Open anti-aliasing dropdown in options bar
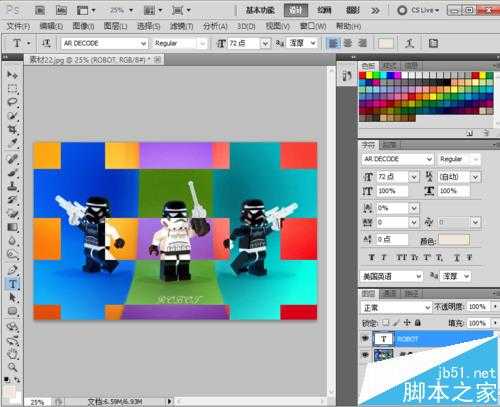Image resolution: width=500 pixels, height=407 pixels. (313, 43)
